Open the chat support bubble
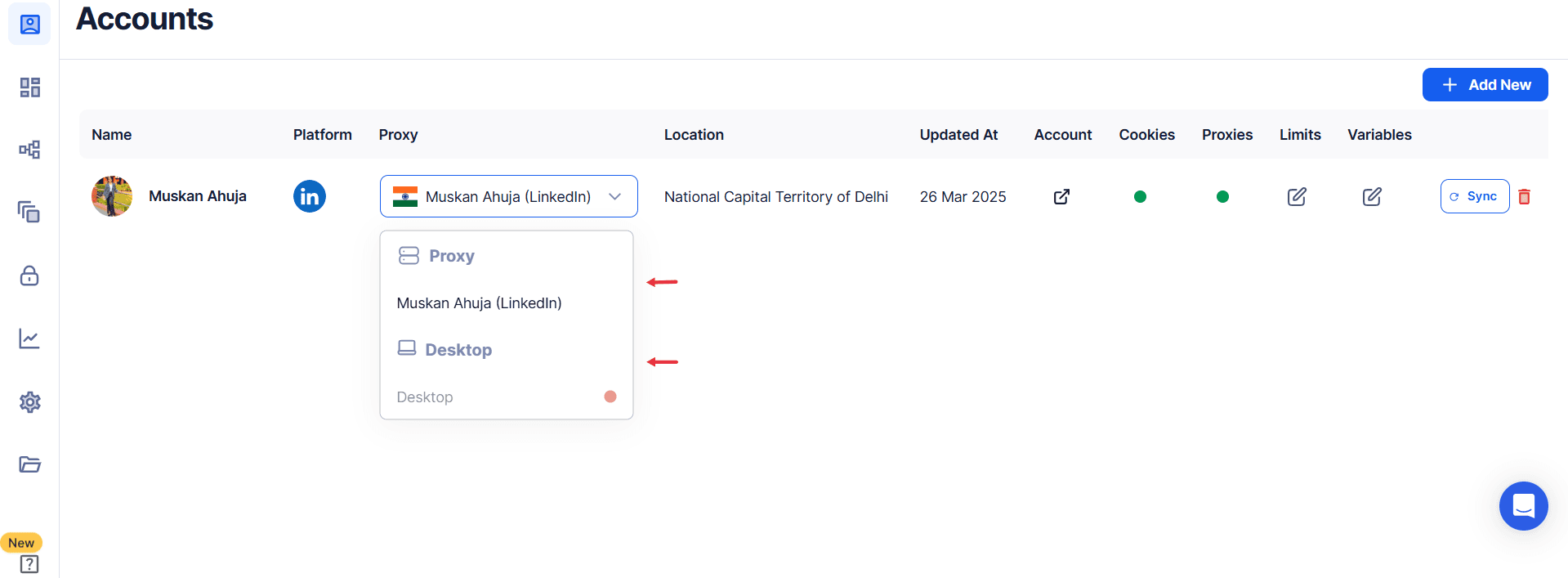Image resolution: width=1568 pixels, height=578 pixels. click(1523, 506)
